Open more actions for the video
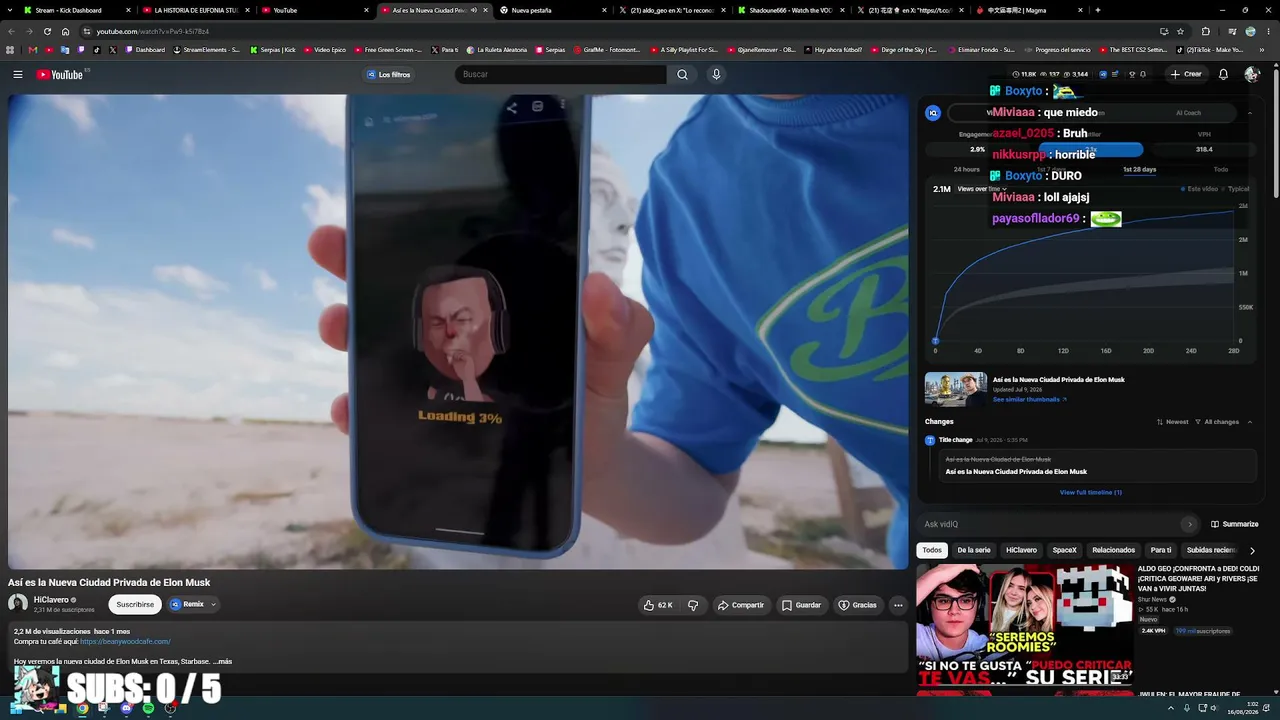The width and height of the screenshot is (1280, 720). [898, 605]
